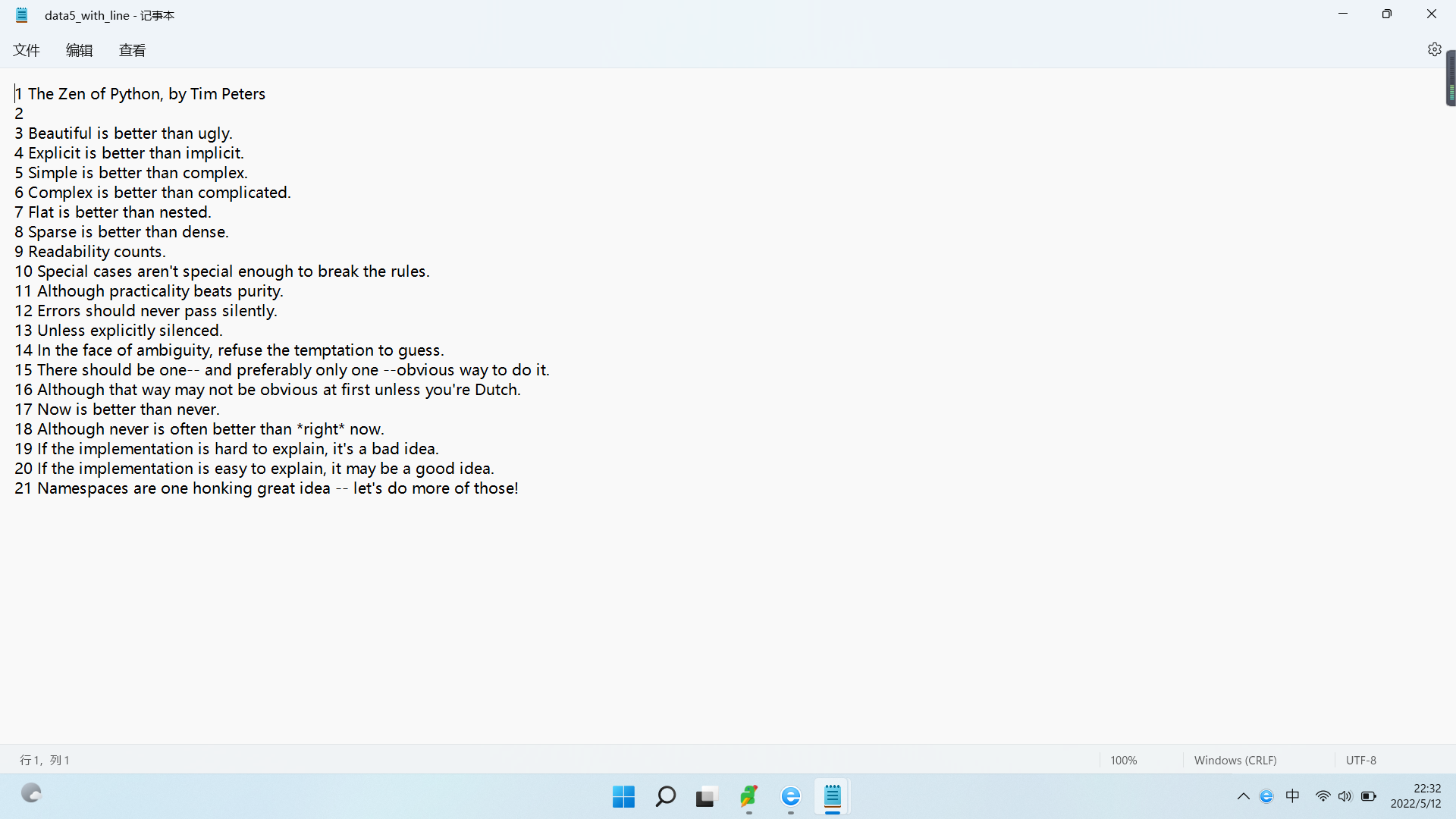This screenshot has height=819, width=1456.
Task: Open the green parrot app in taskbar
Action: (x=748, y=796)
